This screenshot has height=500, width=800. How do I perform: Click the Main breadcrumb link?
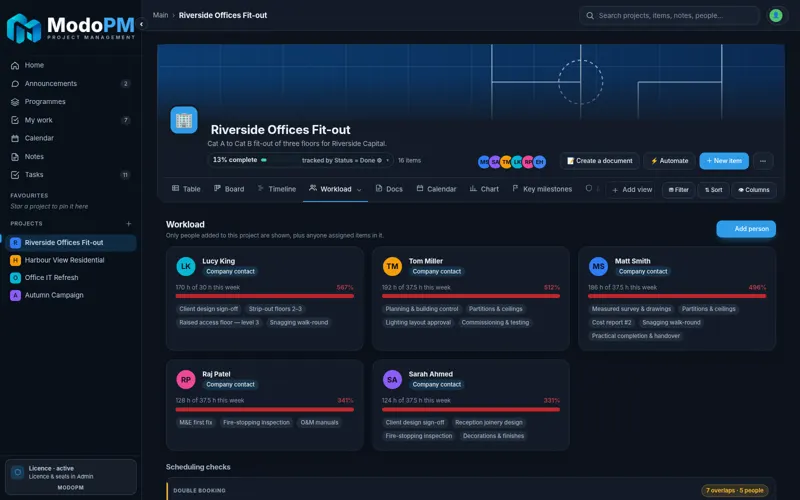click(x=160, y=15)
